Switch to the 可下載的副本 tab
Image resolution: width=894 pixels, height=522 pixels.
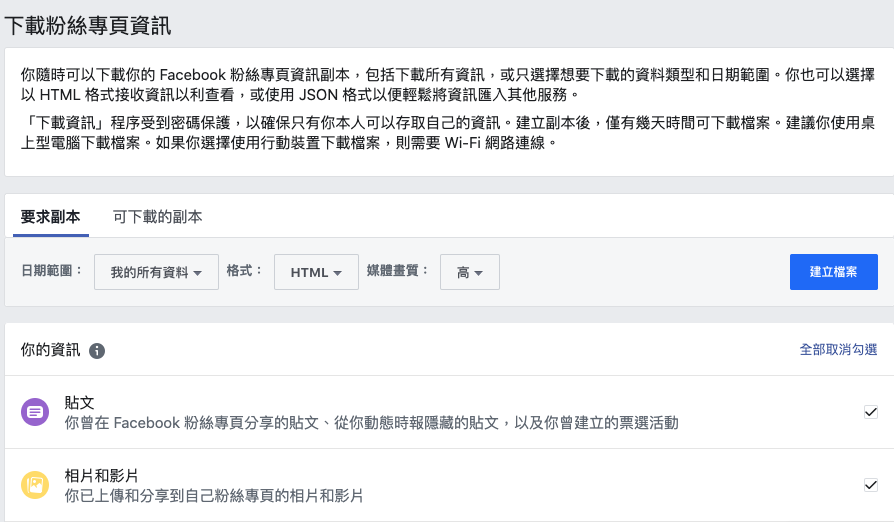click(157, 217)
